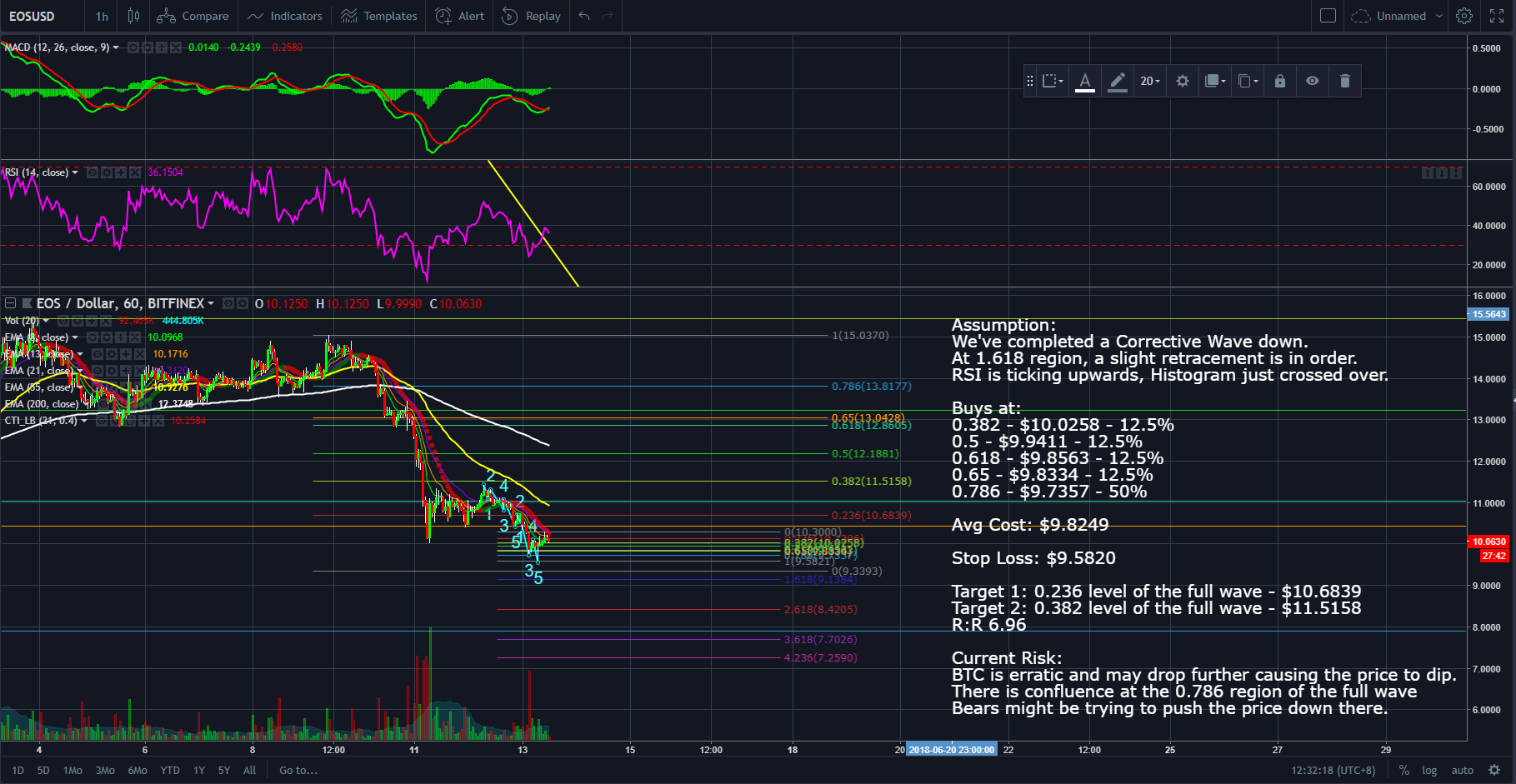Select the 1Y time range

[x=199, y=771]
